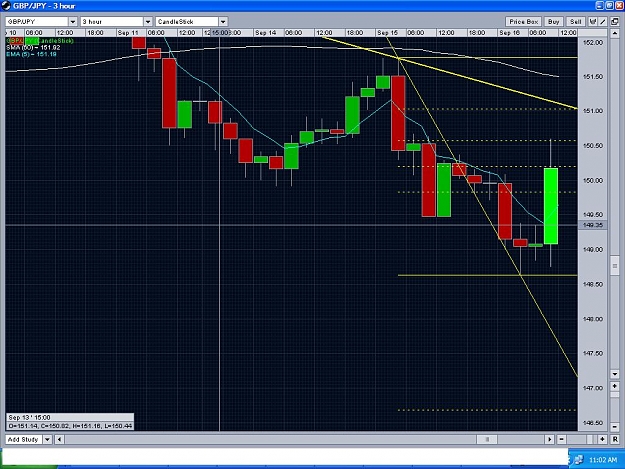Click the system tray network icon
This screenshot has width=625, height=469.
579,460
